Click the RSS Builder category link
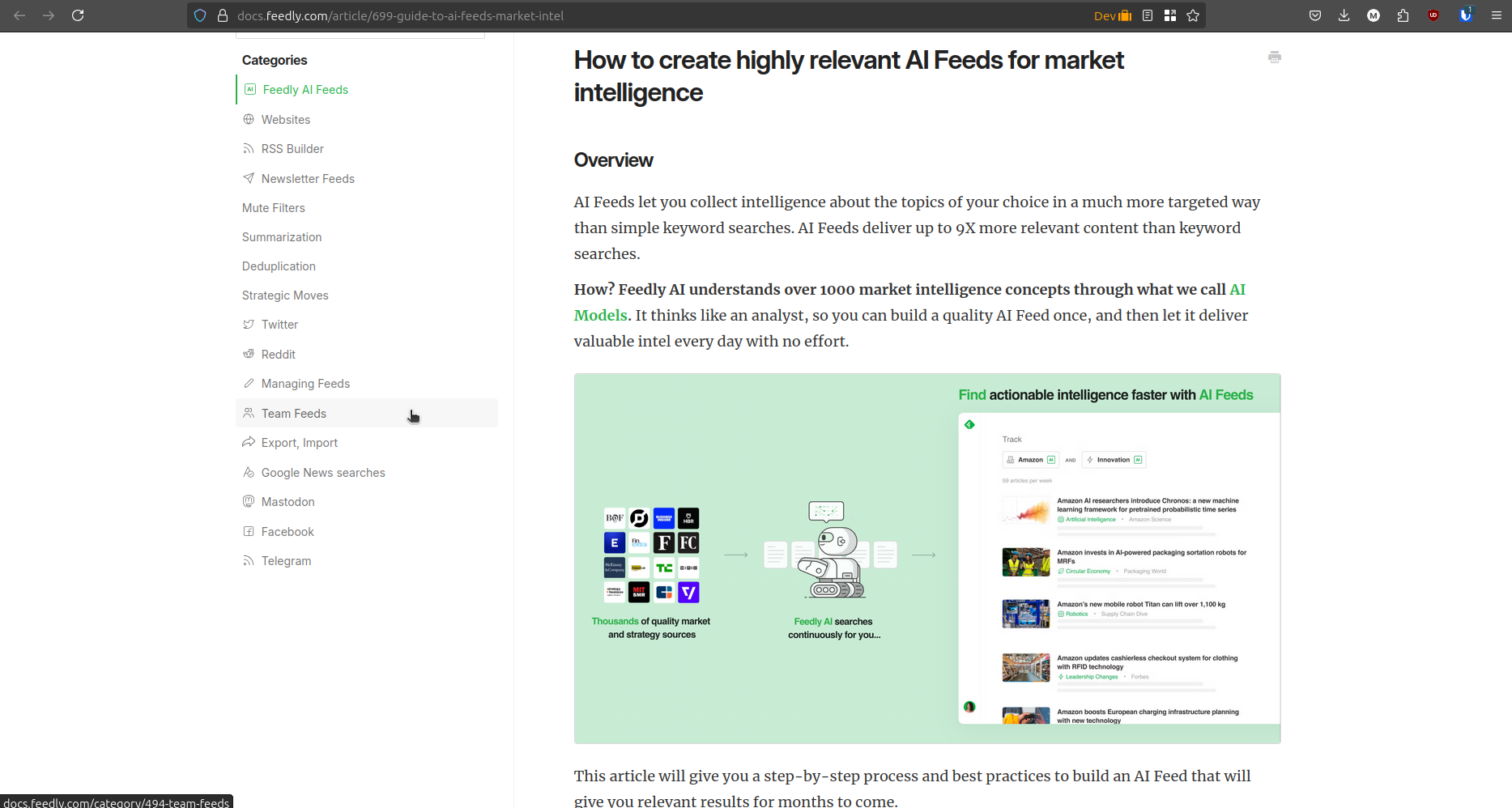The width and height of the screenshot is (1512, 808). click(292, 149)
